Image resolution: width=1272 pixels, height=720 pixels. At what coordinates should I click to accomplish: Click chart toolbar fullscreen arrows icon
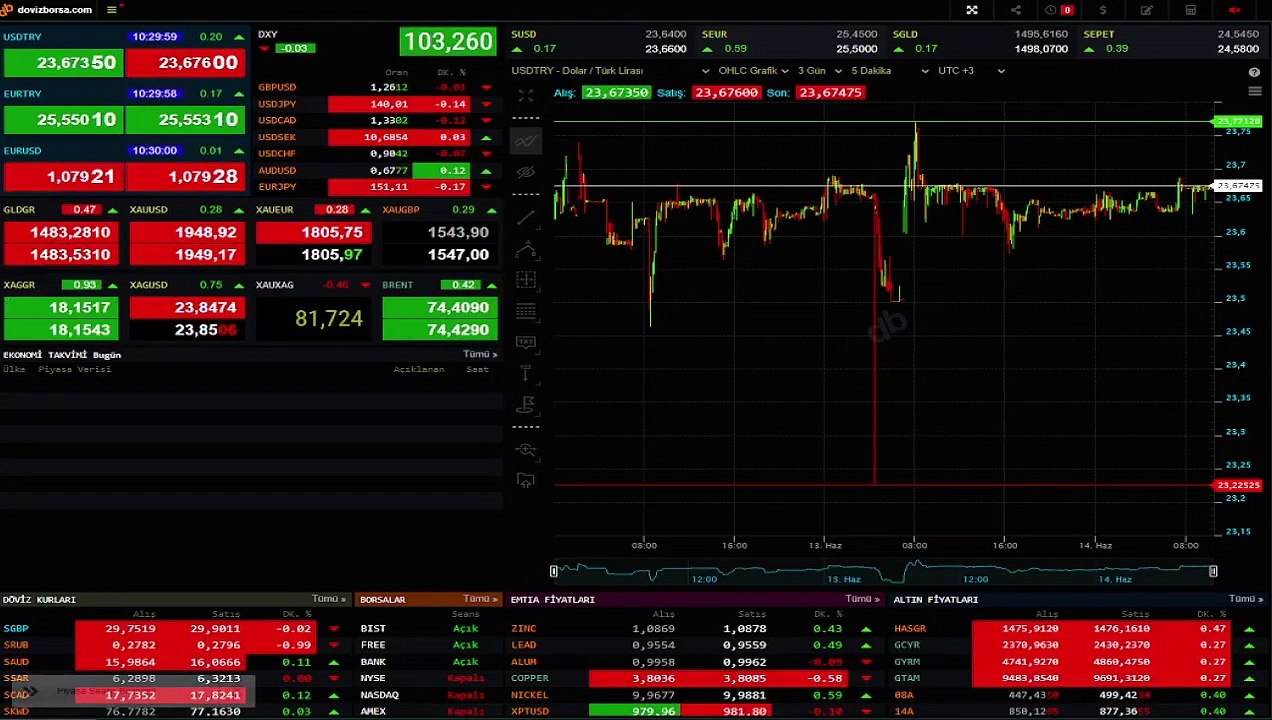526,95
